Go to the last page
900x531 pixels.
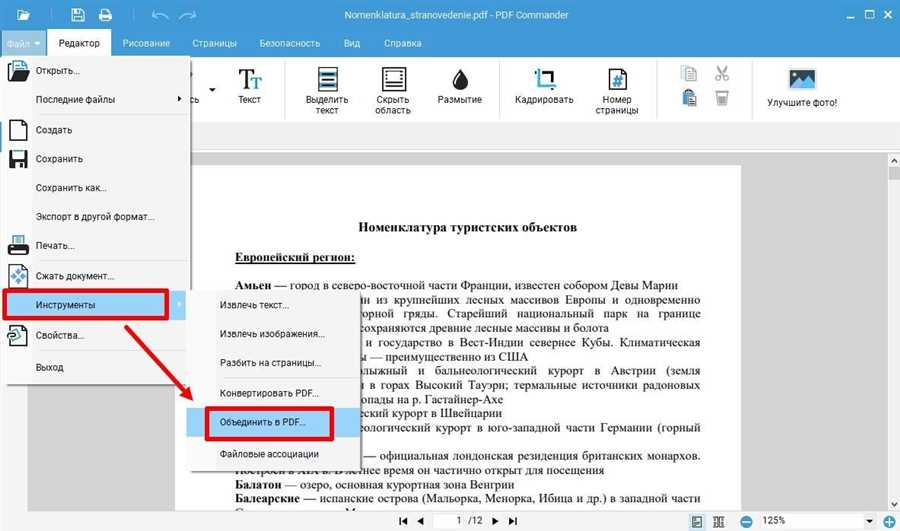(x=513, y=521)
